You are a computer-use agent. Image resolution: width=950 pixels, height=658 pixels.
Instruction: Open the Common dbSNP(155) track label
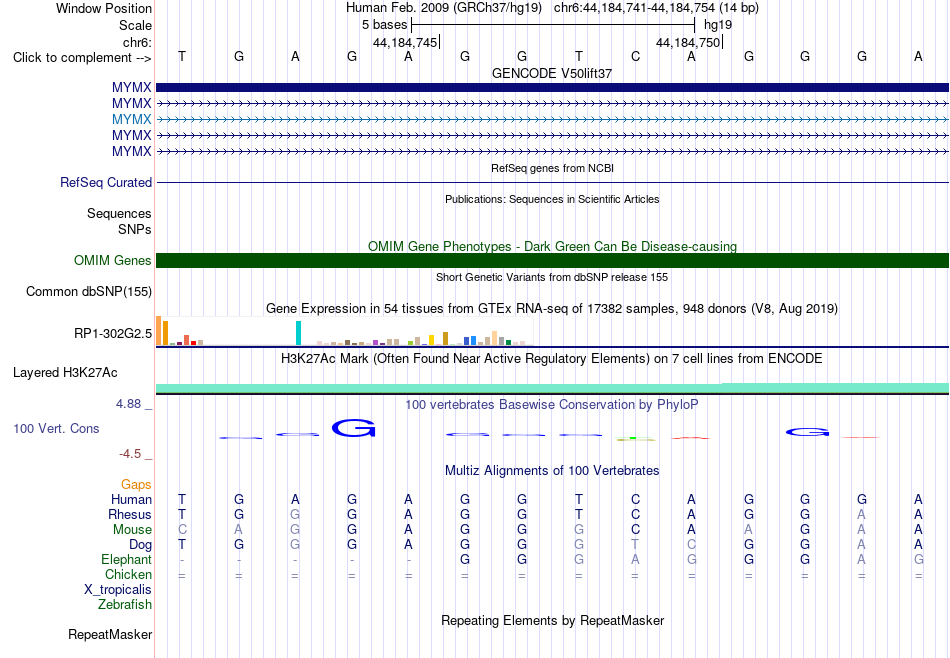point(89,291)
